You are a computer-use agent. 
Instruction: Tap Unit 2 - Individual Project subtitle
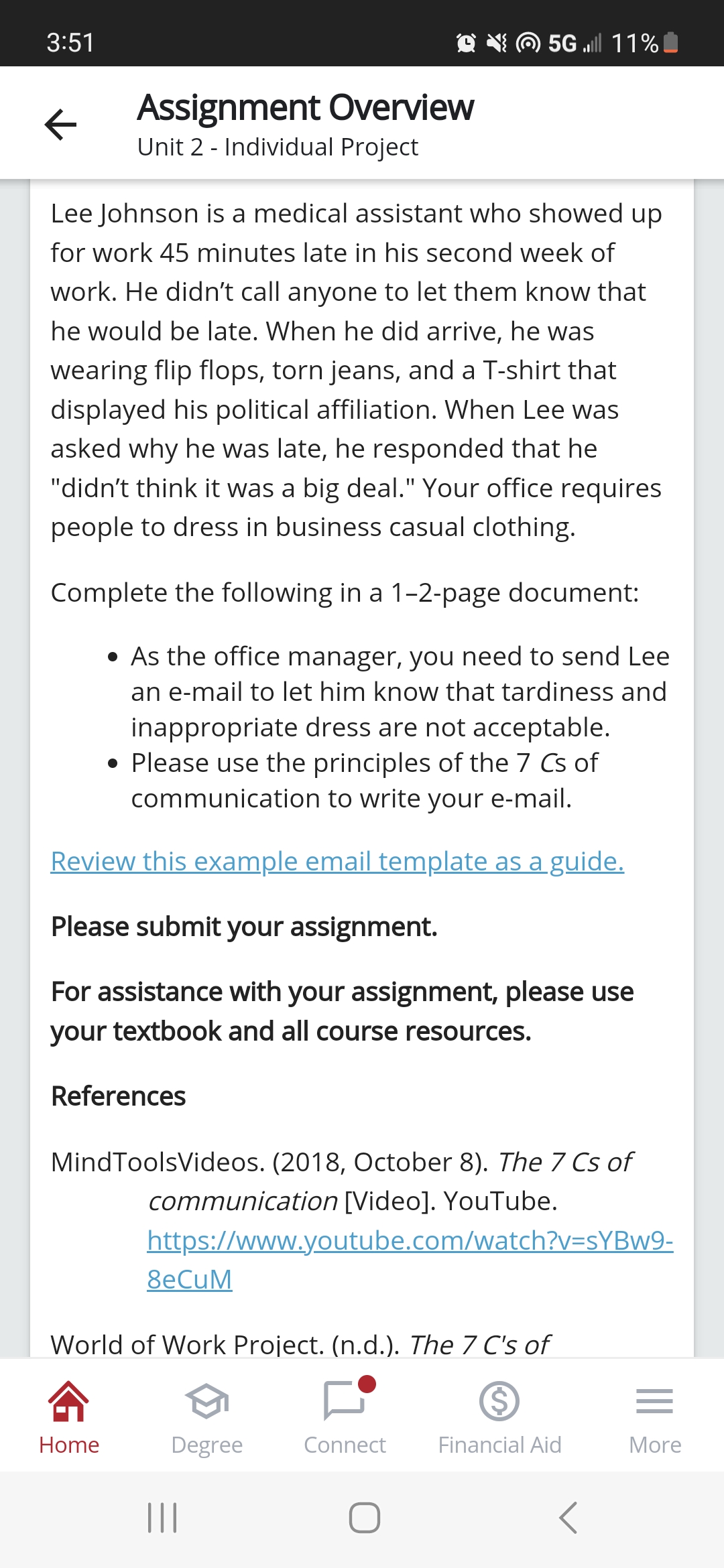(x=278, y=146)
